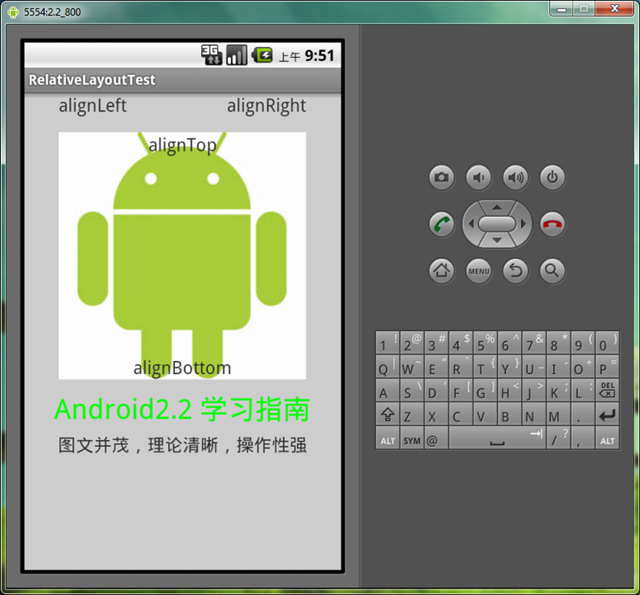Click the SYM key
The image size is (640, 595).
coord(412,438)
